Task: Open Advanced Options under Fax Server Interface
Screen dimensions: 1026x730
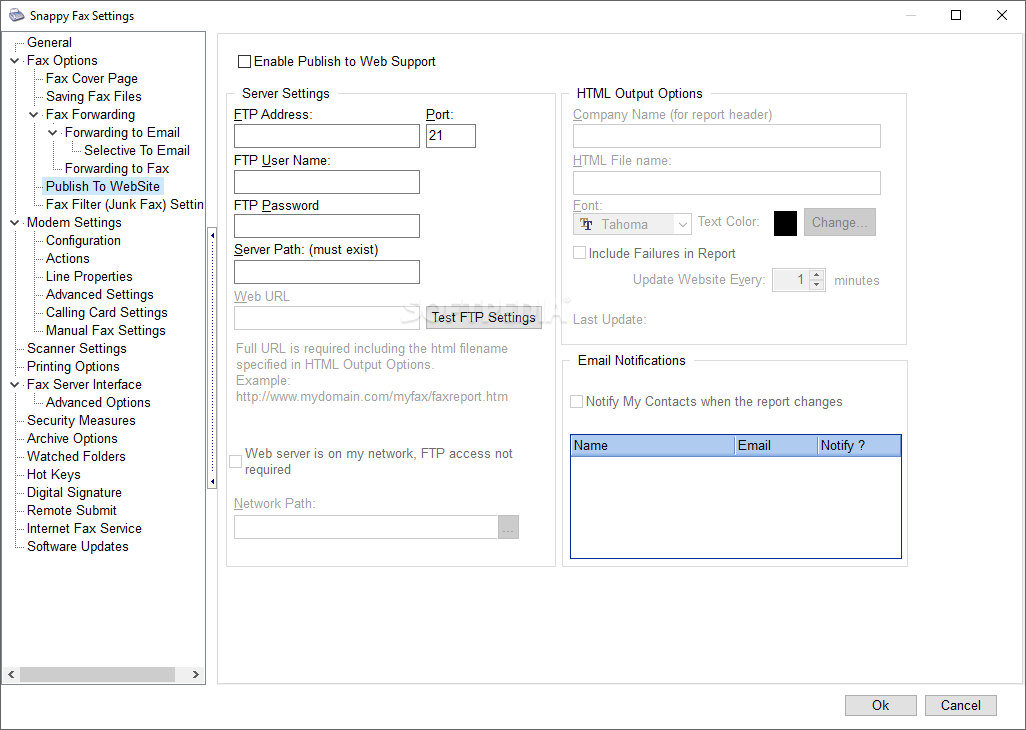Action: point(98,402)
